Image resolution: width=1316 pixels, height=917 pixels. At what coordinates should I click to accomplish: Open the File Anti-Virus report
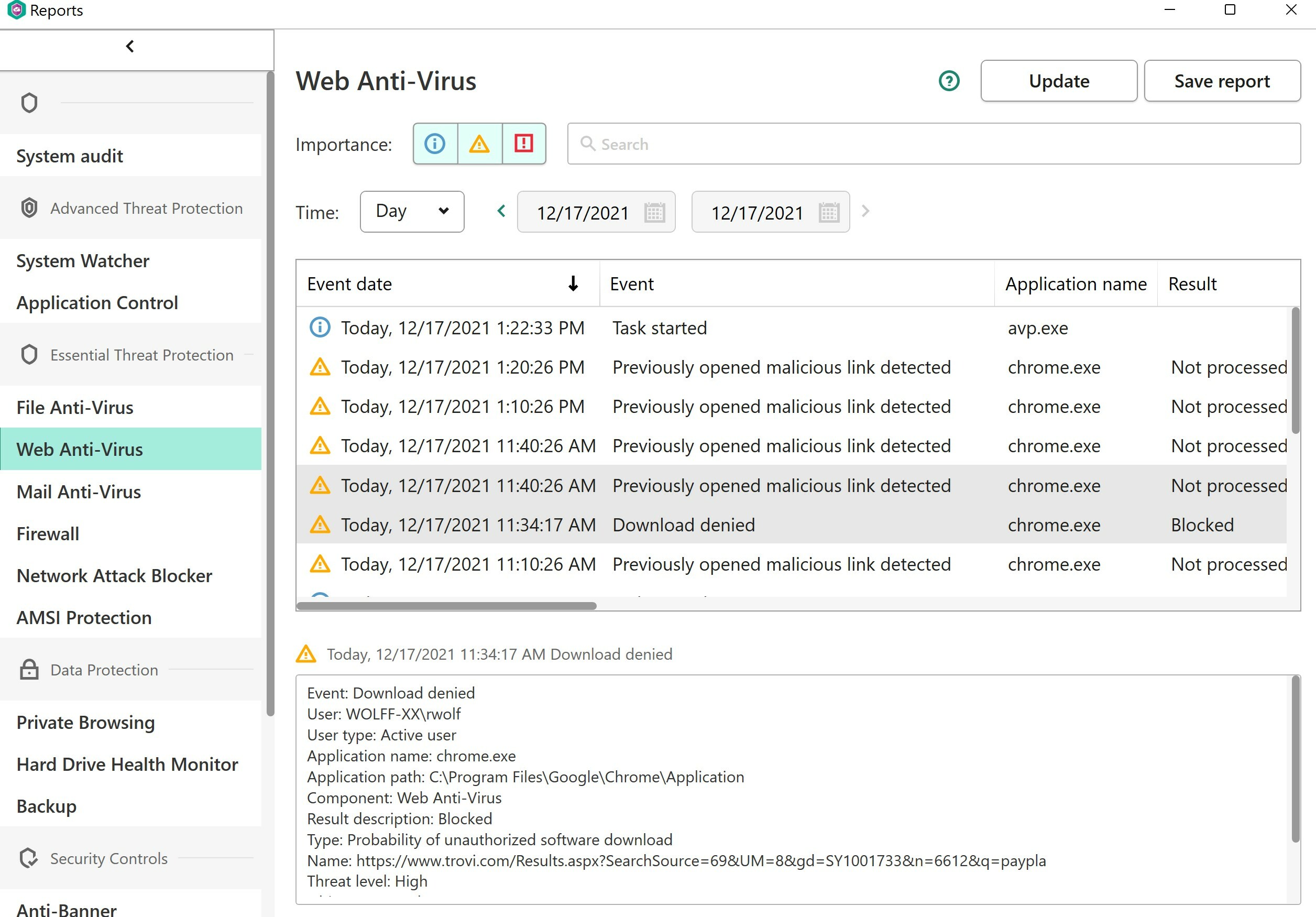(x=75, y=408)
